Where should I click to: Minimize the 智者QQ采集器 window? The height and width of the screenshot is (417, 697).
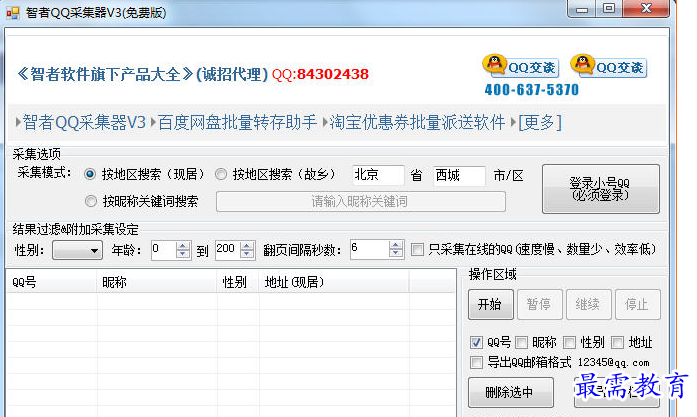581,9
